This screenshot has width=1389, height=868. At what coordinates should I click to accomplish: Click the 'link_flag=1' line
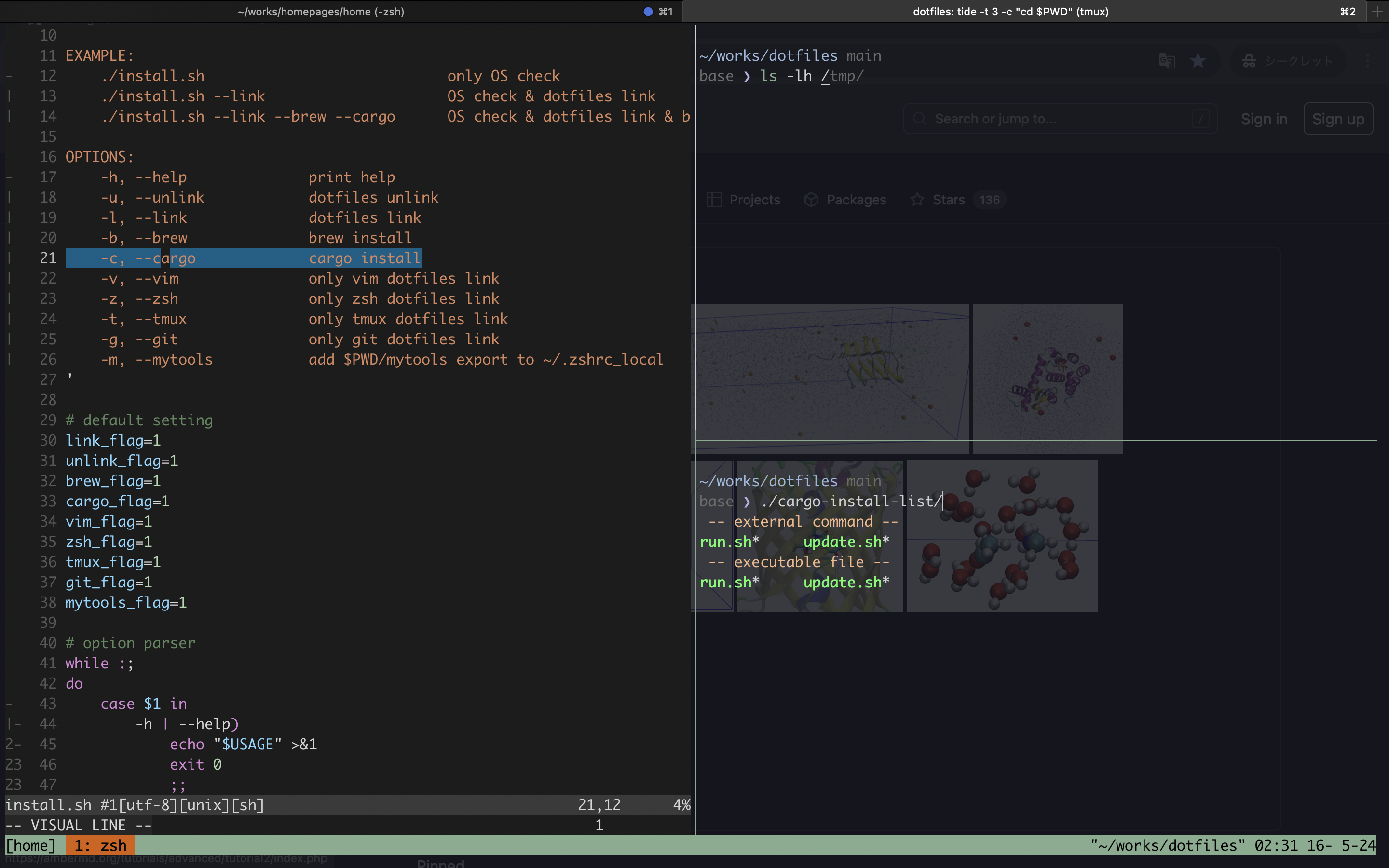pos(113,440)
